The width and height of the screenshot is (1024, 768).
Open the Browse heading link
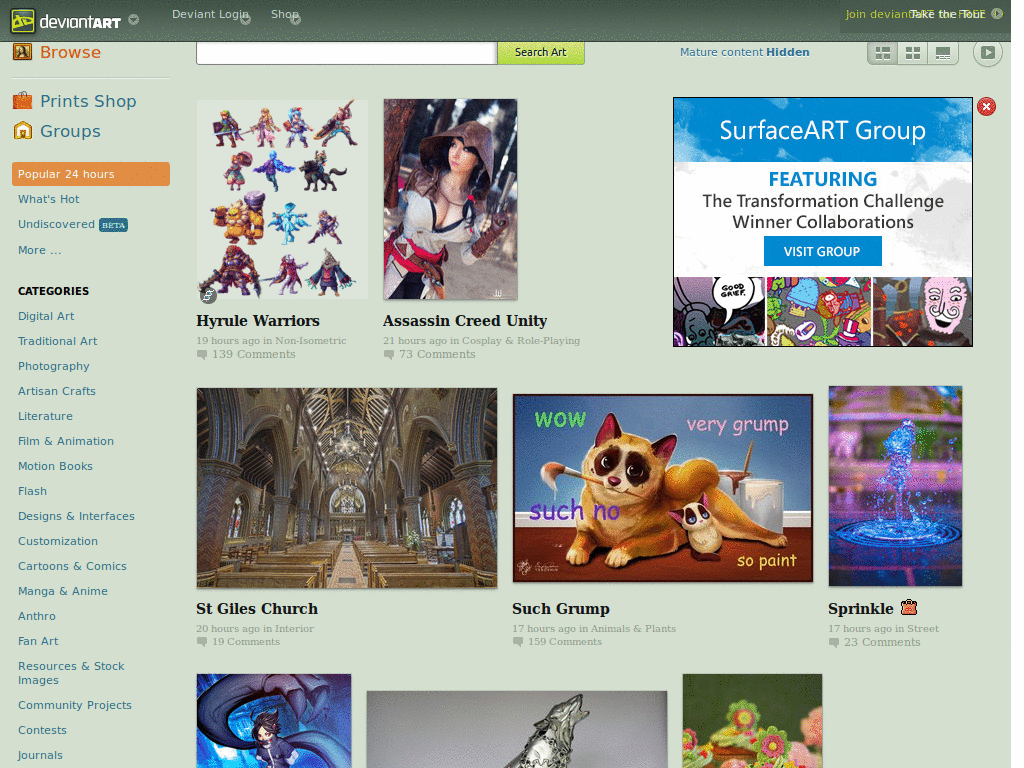pos(71,52)
